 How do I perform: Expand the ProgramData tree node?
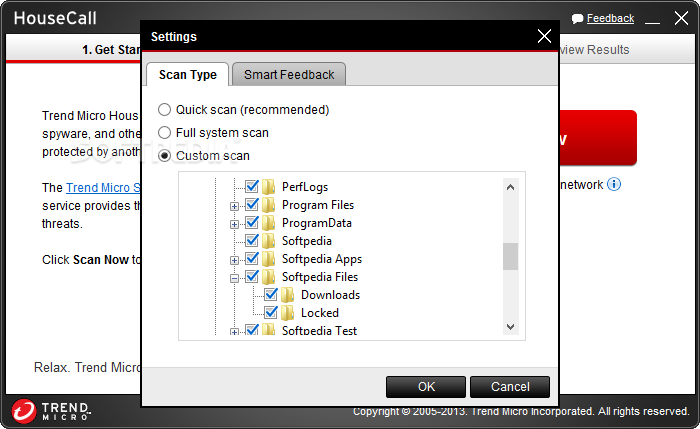234,224
